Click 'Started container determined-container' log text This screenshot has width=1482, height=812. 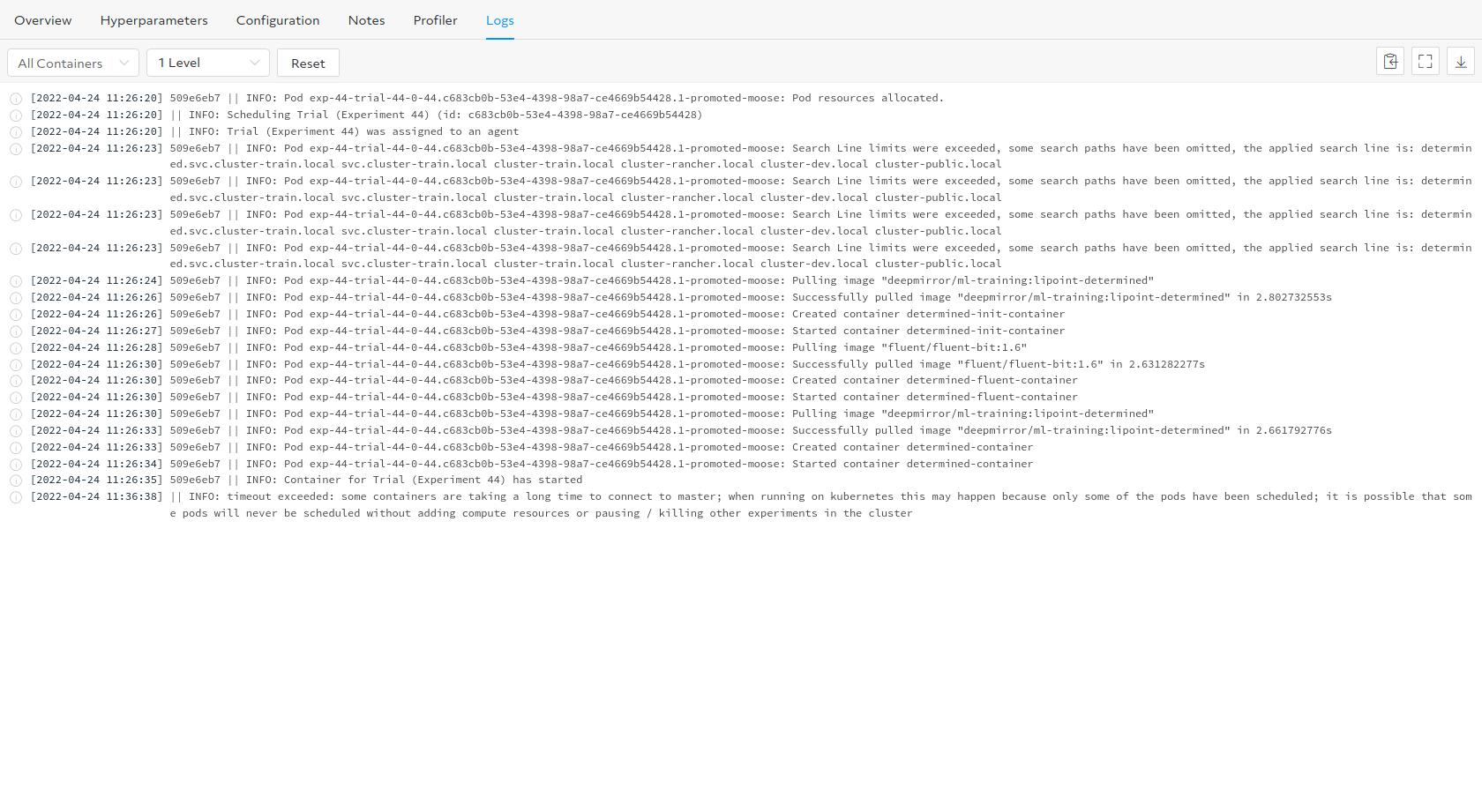pyautogui.click(x=912, y=464)
